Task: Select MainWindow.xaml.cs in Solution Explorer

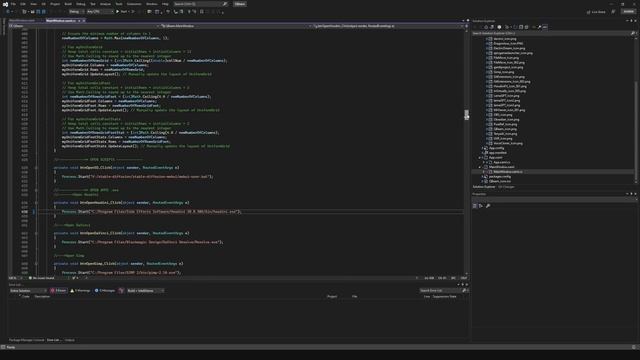Action: tap(508, 172)
